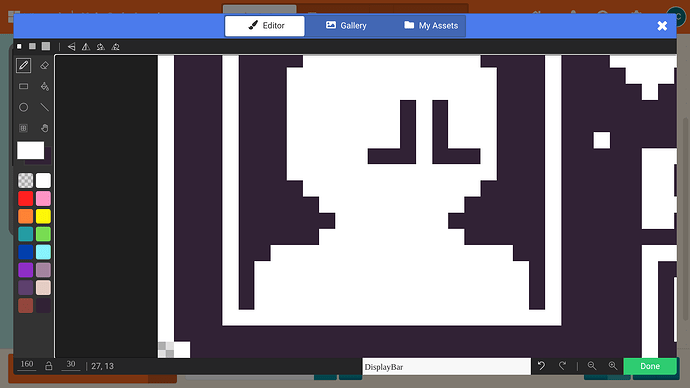Pick the transparent color swatch
Screen dimensions: 690x388
click(x=26, y=180)
